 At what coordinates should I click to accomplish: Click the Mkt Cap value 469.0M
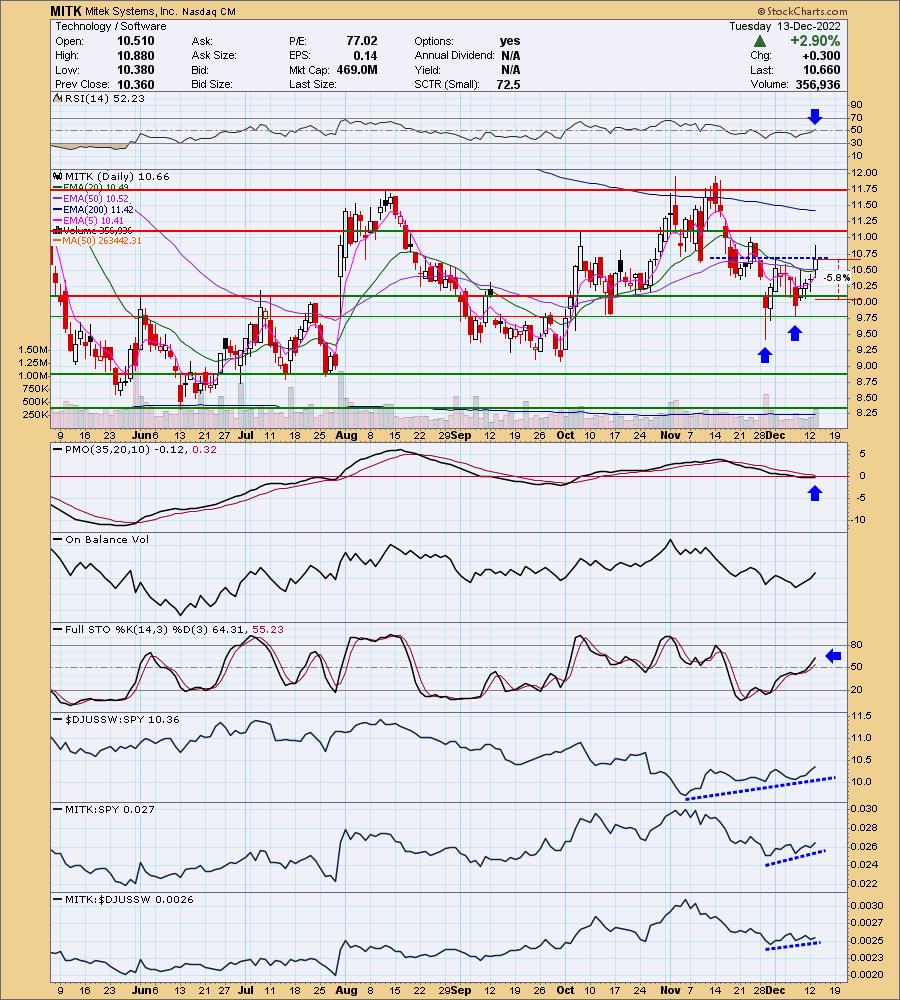click(357, 70)
